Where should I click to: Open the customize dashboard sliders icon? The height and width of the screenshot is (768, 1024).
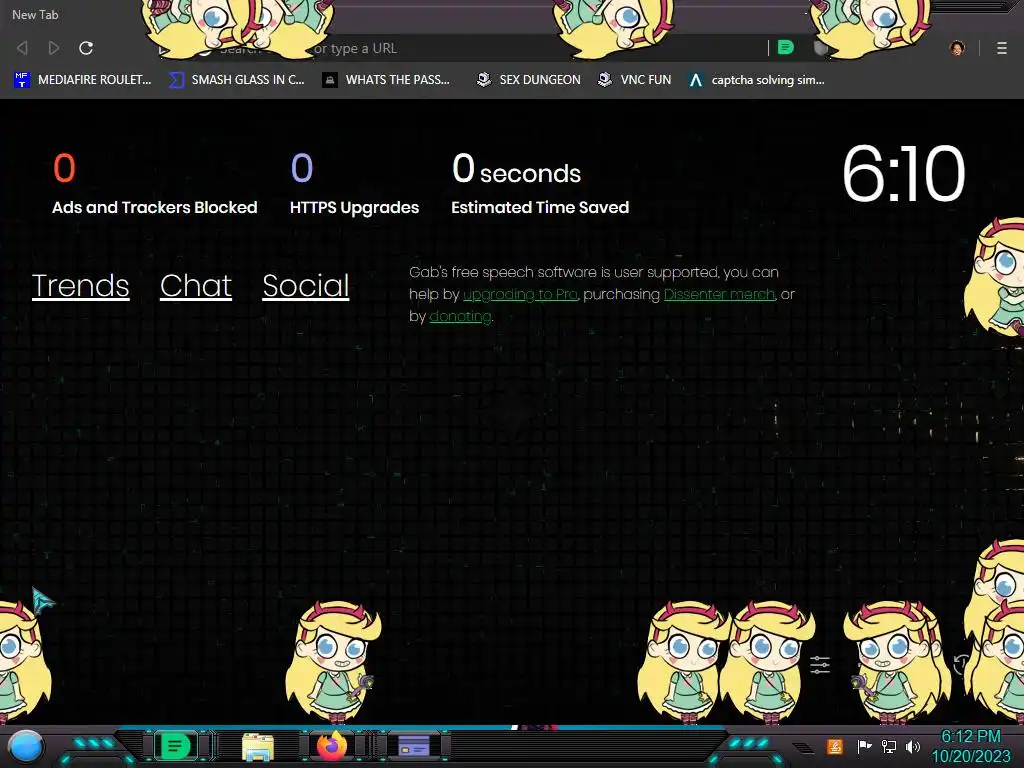[820, 665]
